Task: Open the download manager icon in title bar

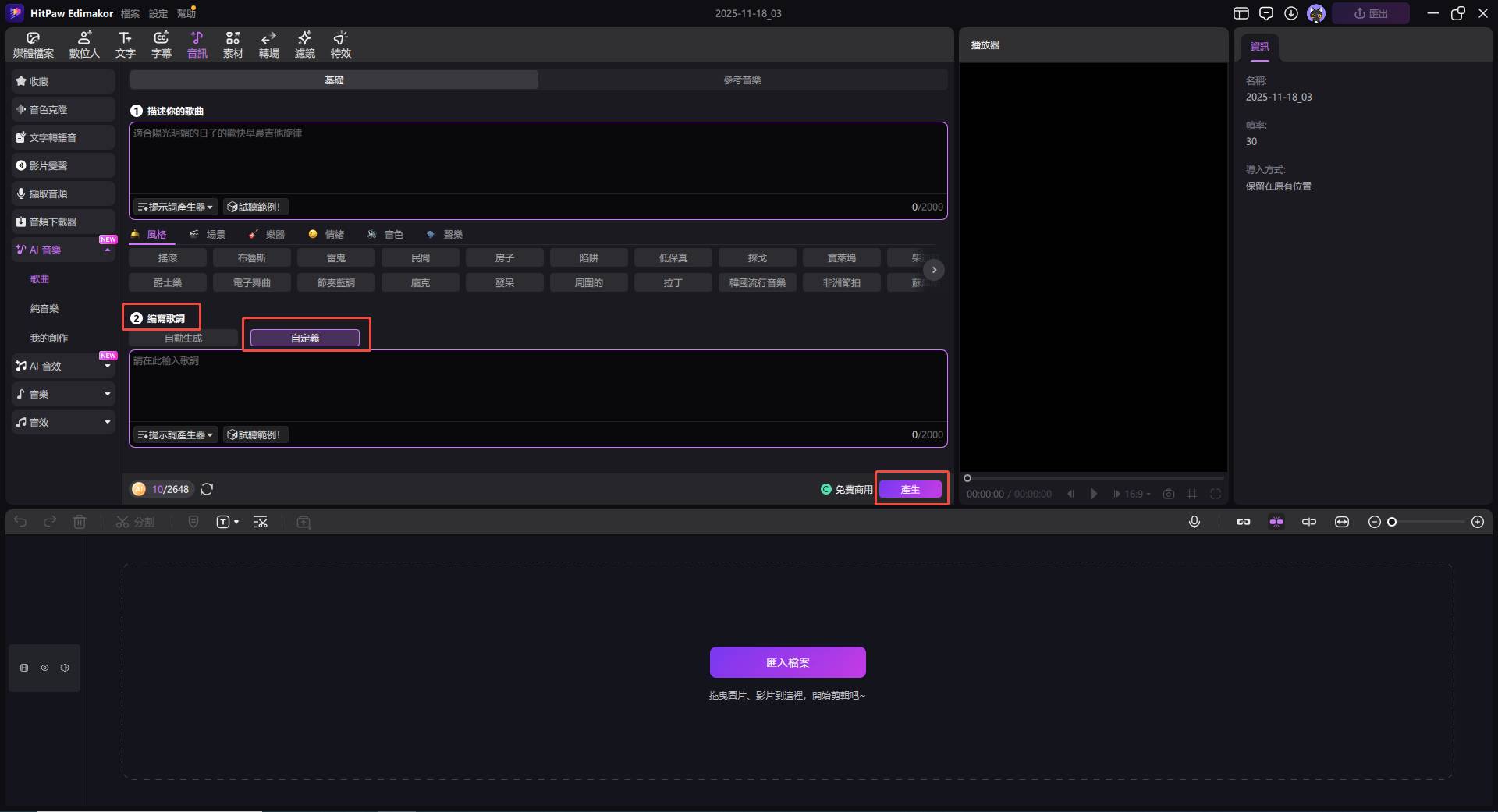Action: click(1291, 13)
